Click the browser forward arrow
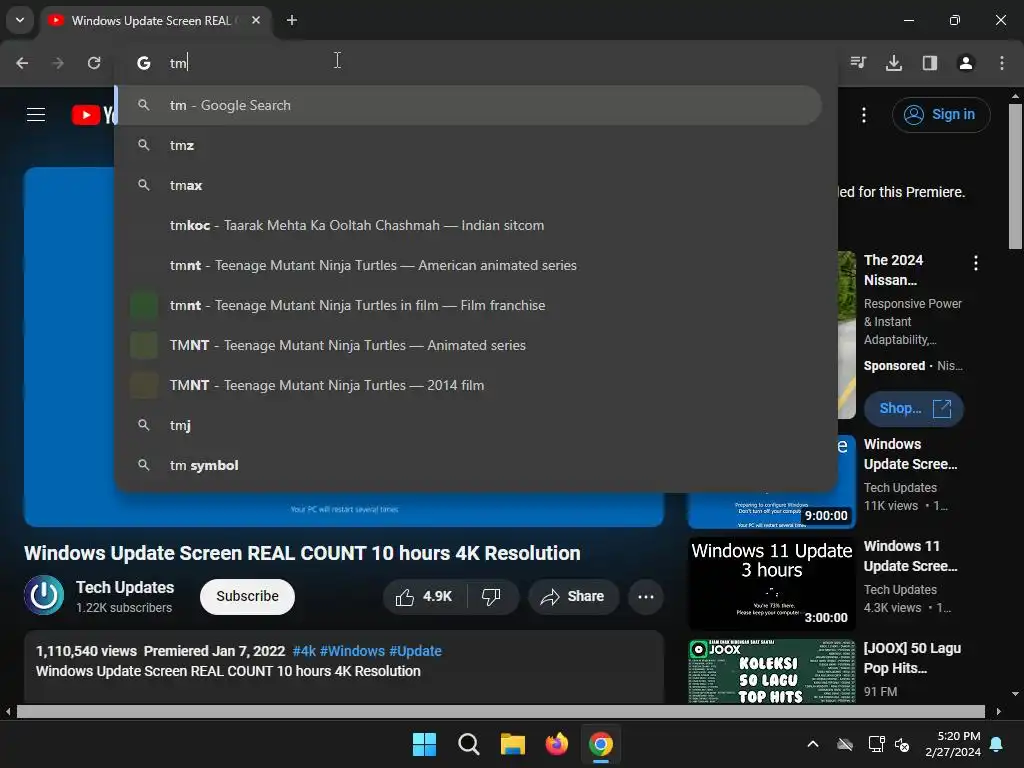 [58, 63]
